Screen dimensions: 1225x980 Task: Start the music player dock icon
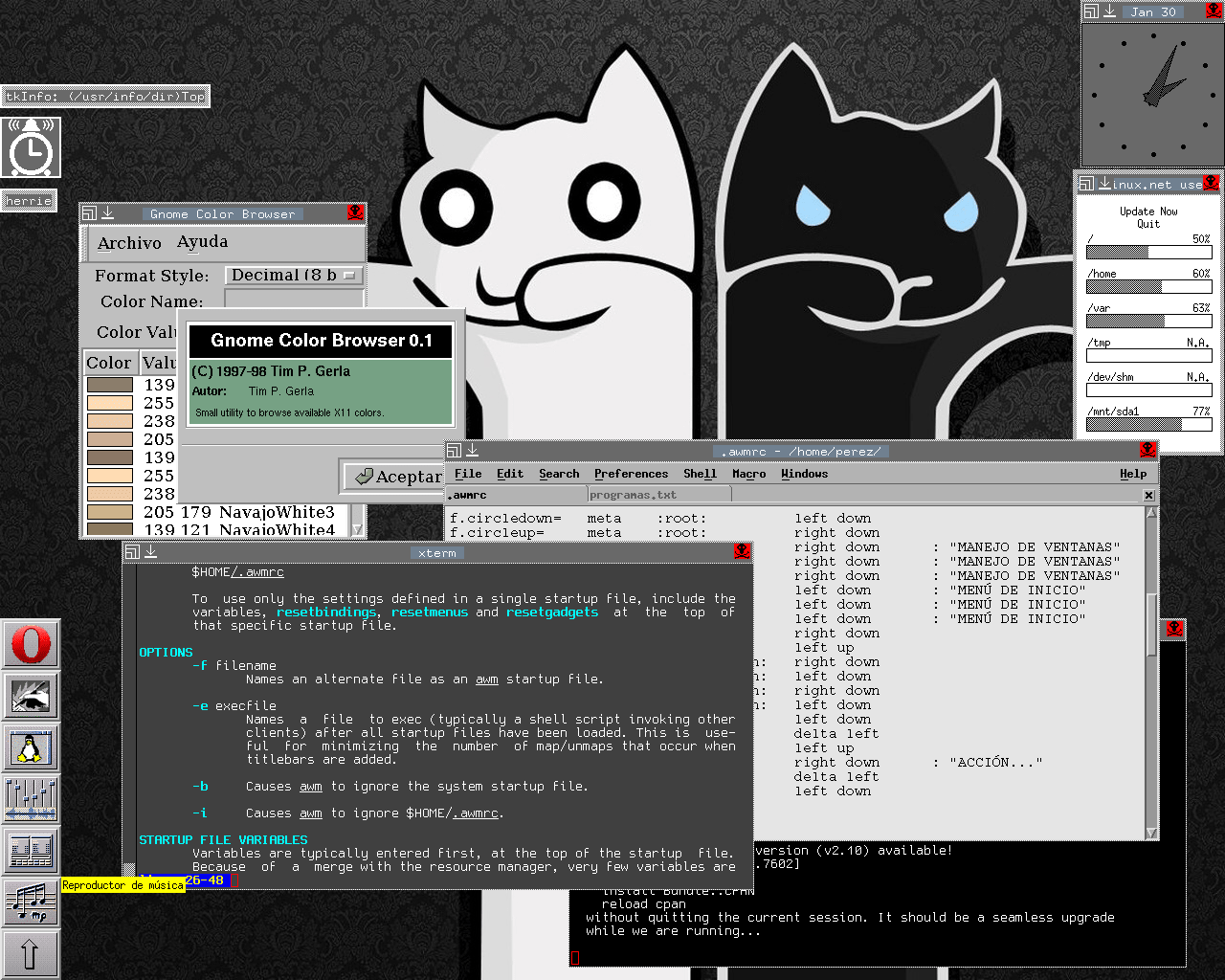pyautogui.click(x=31, y=902)
